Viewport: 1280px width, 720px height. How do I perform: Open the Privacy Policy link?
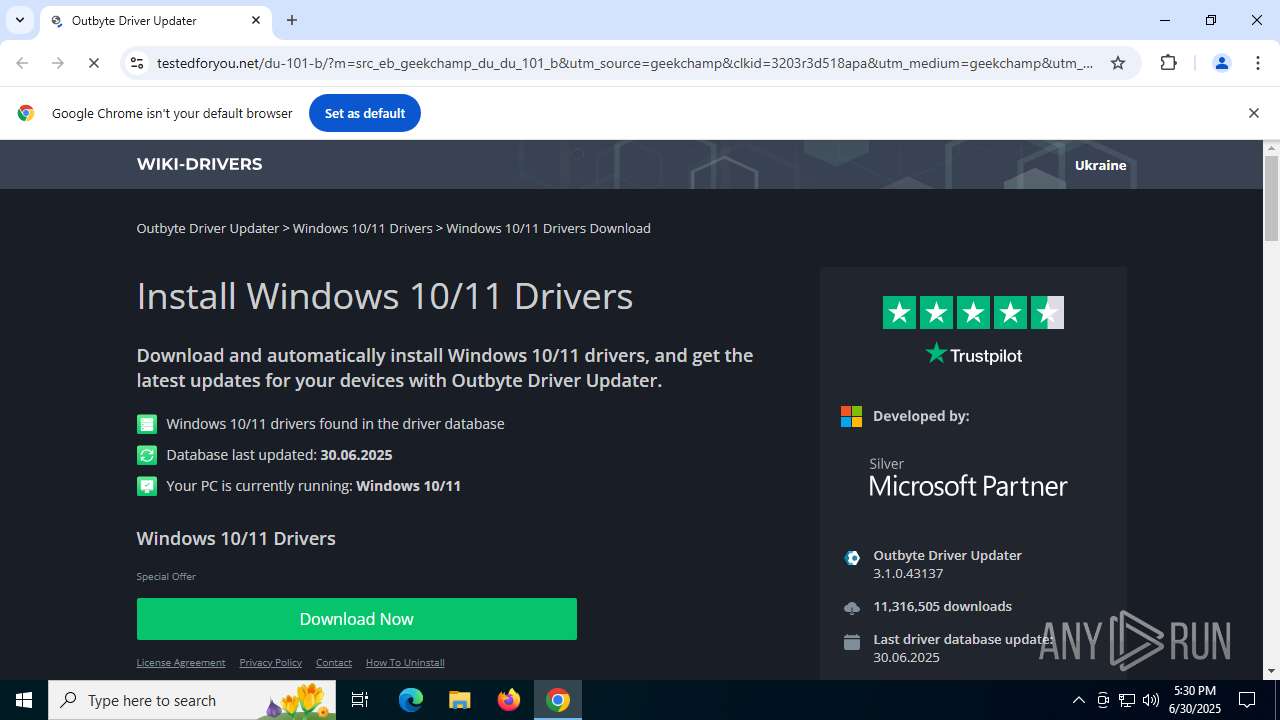271,662
